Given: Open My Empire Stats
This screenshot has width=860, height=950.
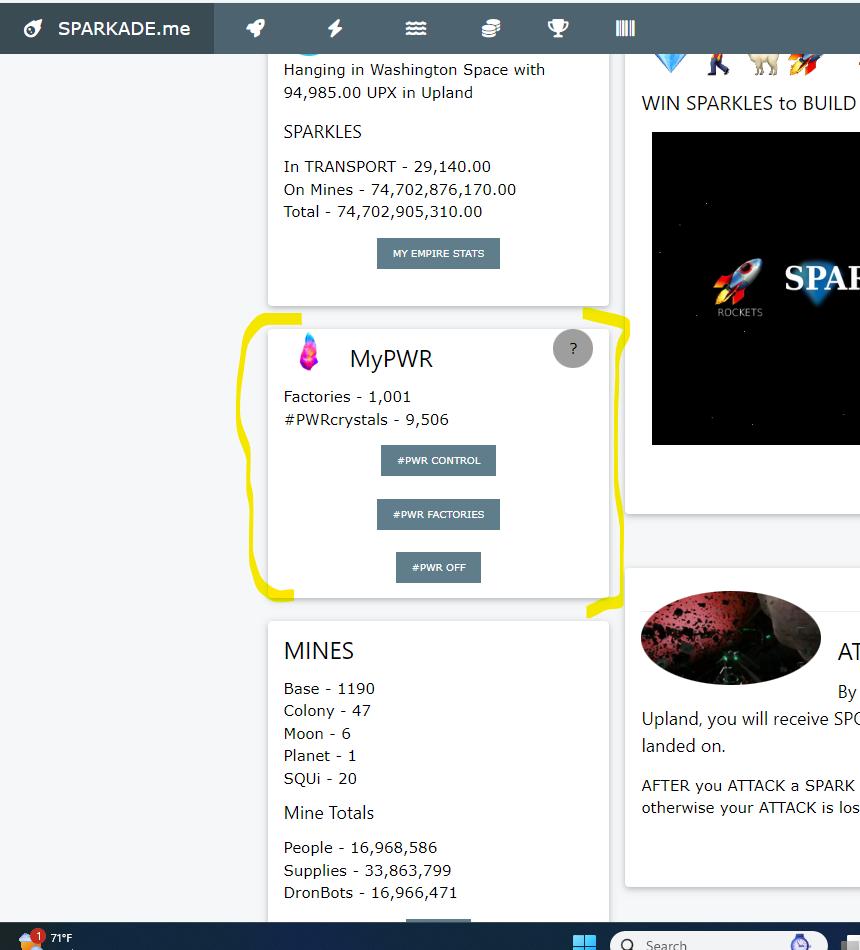Looking at the screenshot, I should point(438,254).
